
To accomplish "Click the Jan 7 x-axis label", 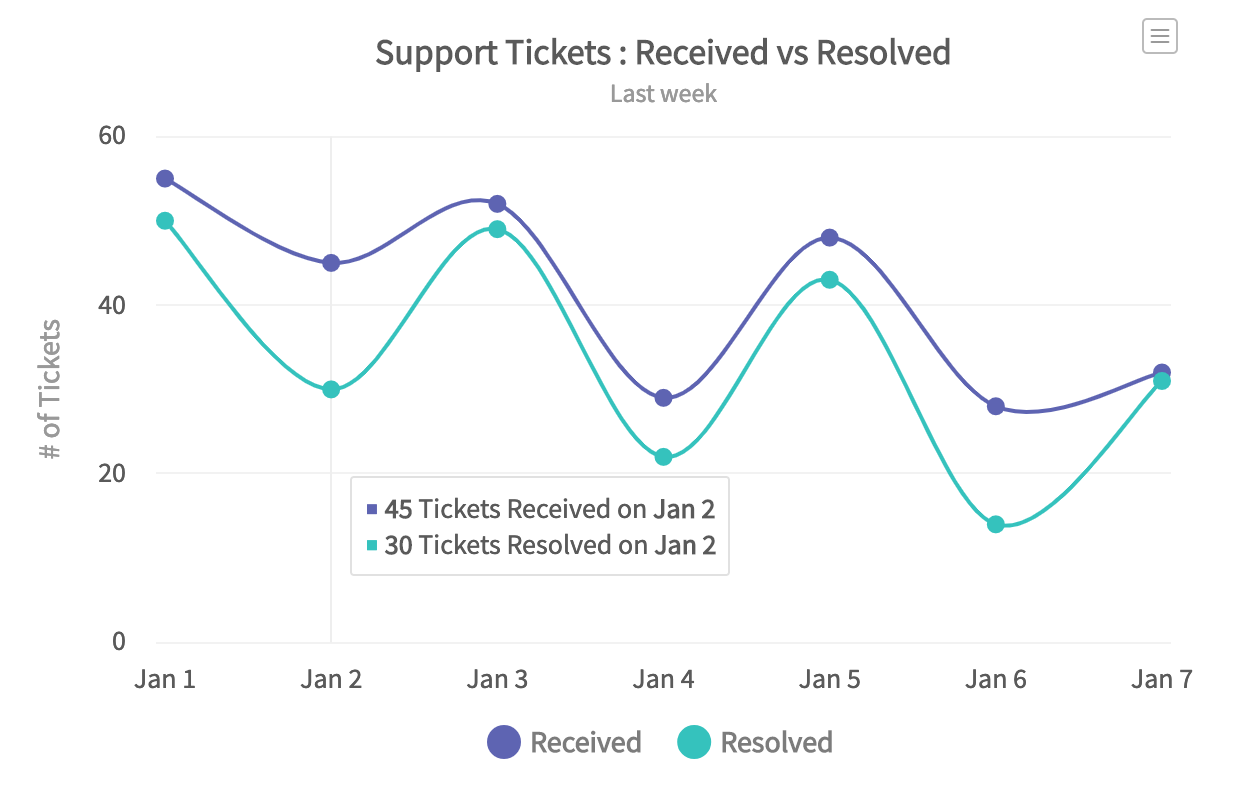I will coord(1161,680).
